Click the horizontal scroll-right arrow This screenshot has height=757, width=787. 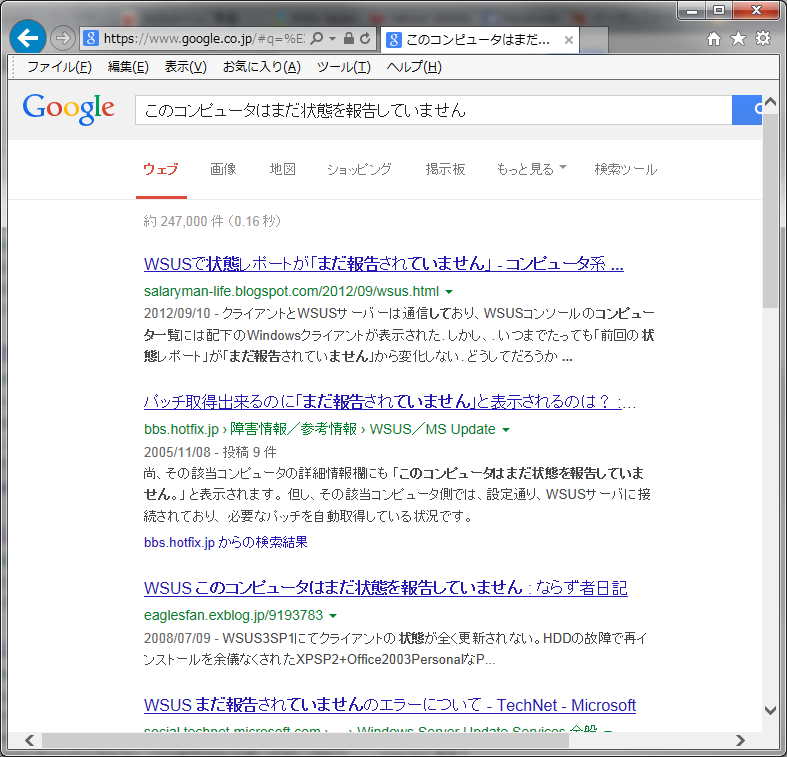pyautogui.click(x=740, y=740)
